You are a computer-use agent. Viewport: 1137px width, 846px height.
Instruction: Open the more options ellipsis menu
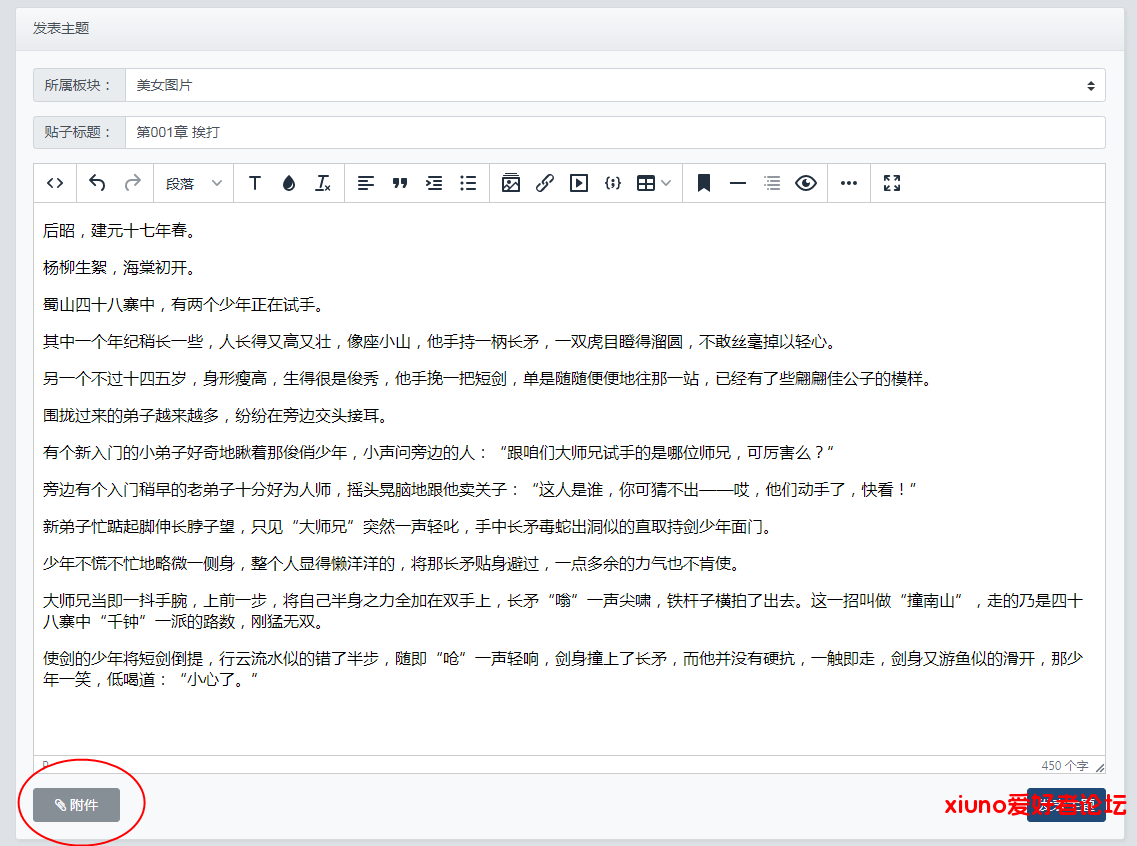click(x=849, y=183)
